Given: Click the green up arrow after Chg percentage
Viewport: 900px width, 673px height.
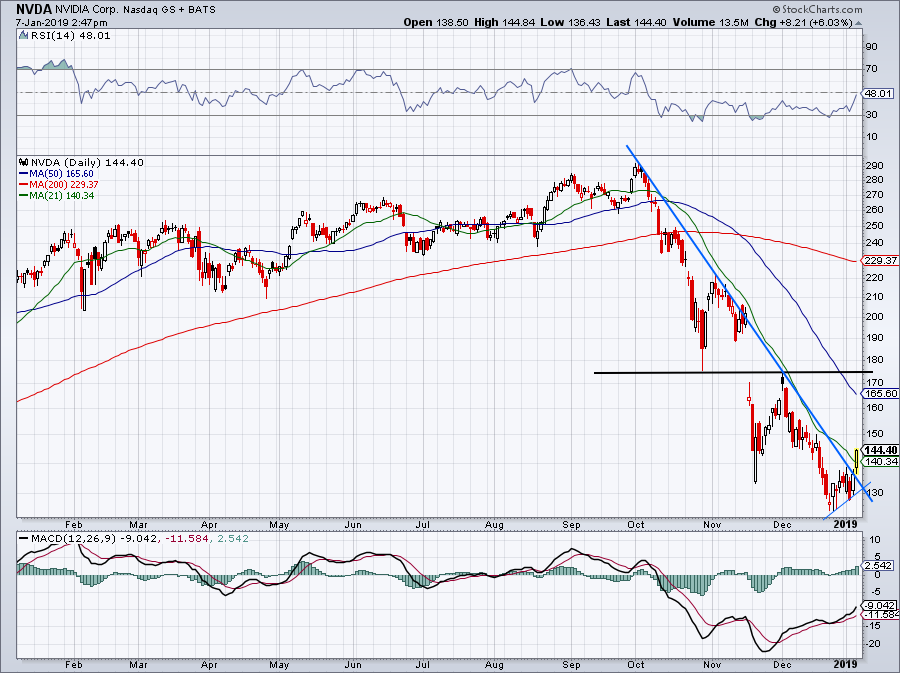Looking at the screenshot, I should click(859, 23).
